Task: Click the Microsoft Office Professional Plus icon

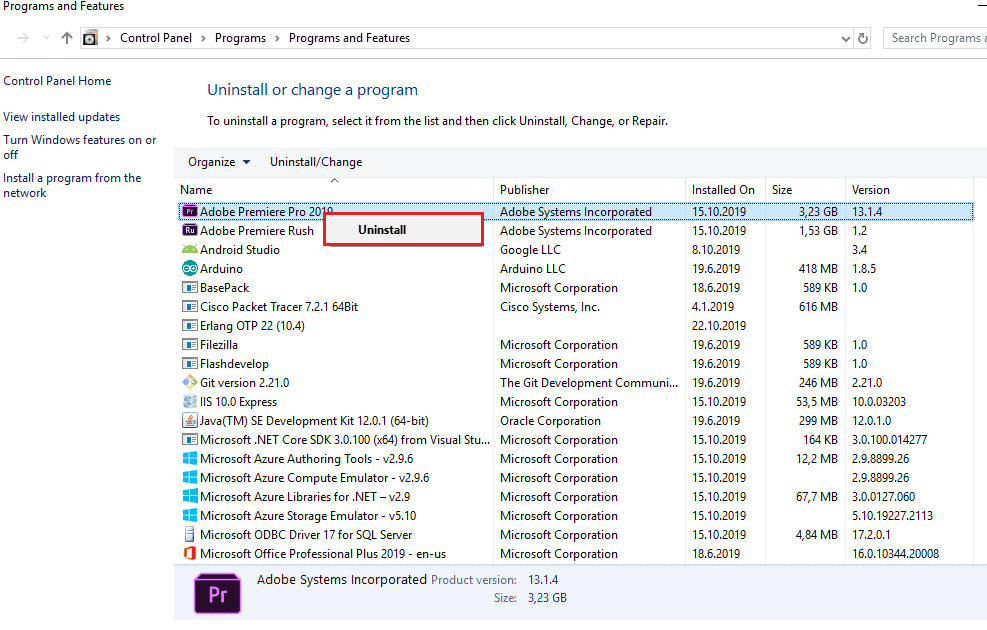Action: [190, 554]
